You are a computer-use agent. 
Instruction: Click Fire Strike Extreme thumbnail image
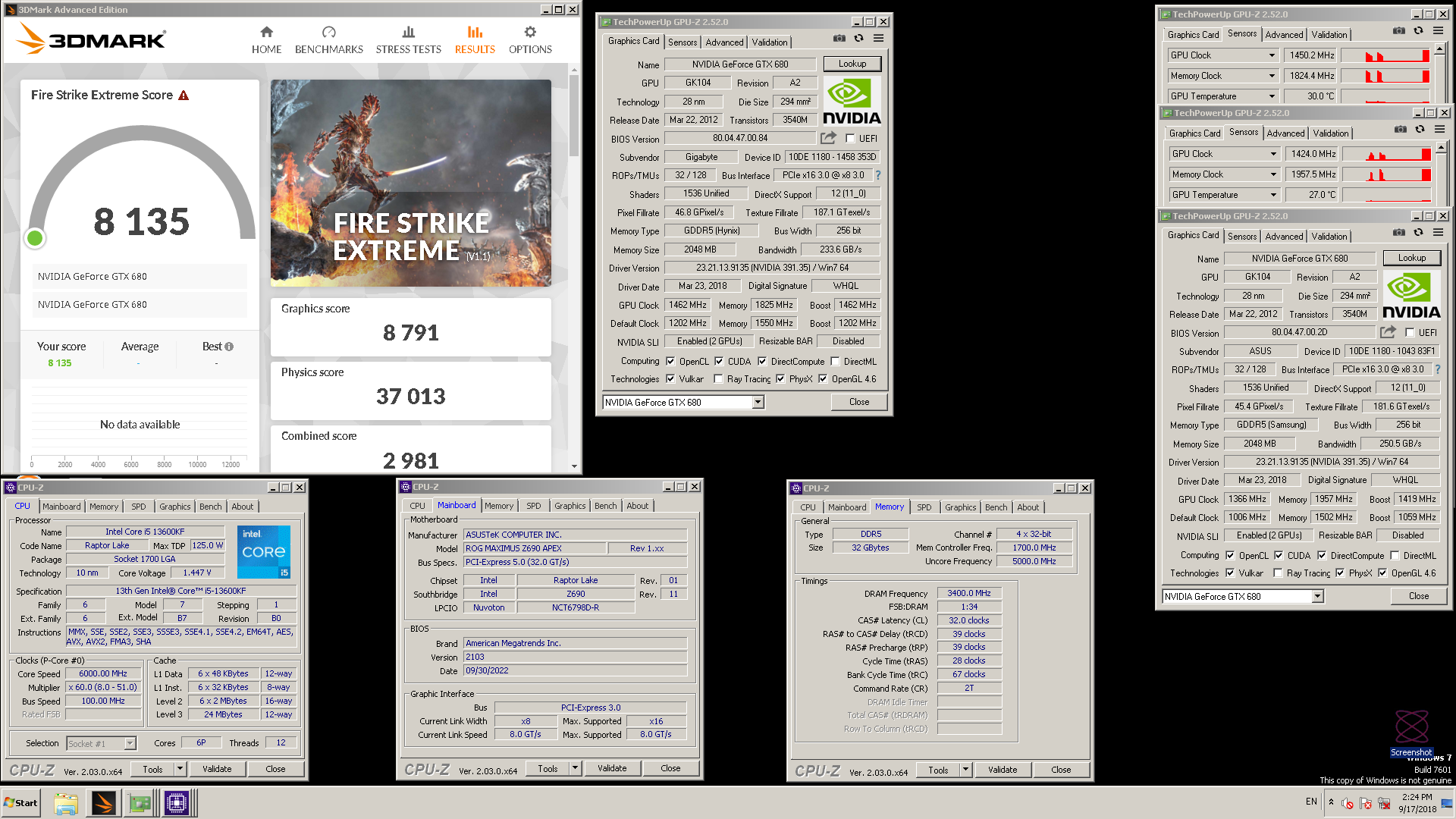411,183
